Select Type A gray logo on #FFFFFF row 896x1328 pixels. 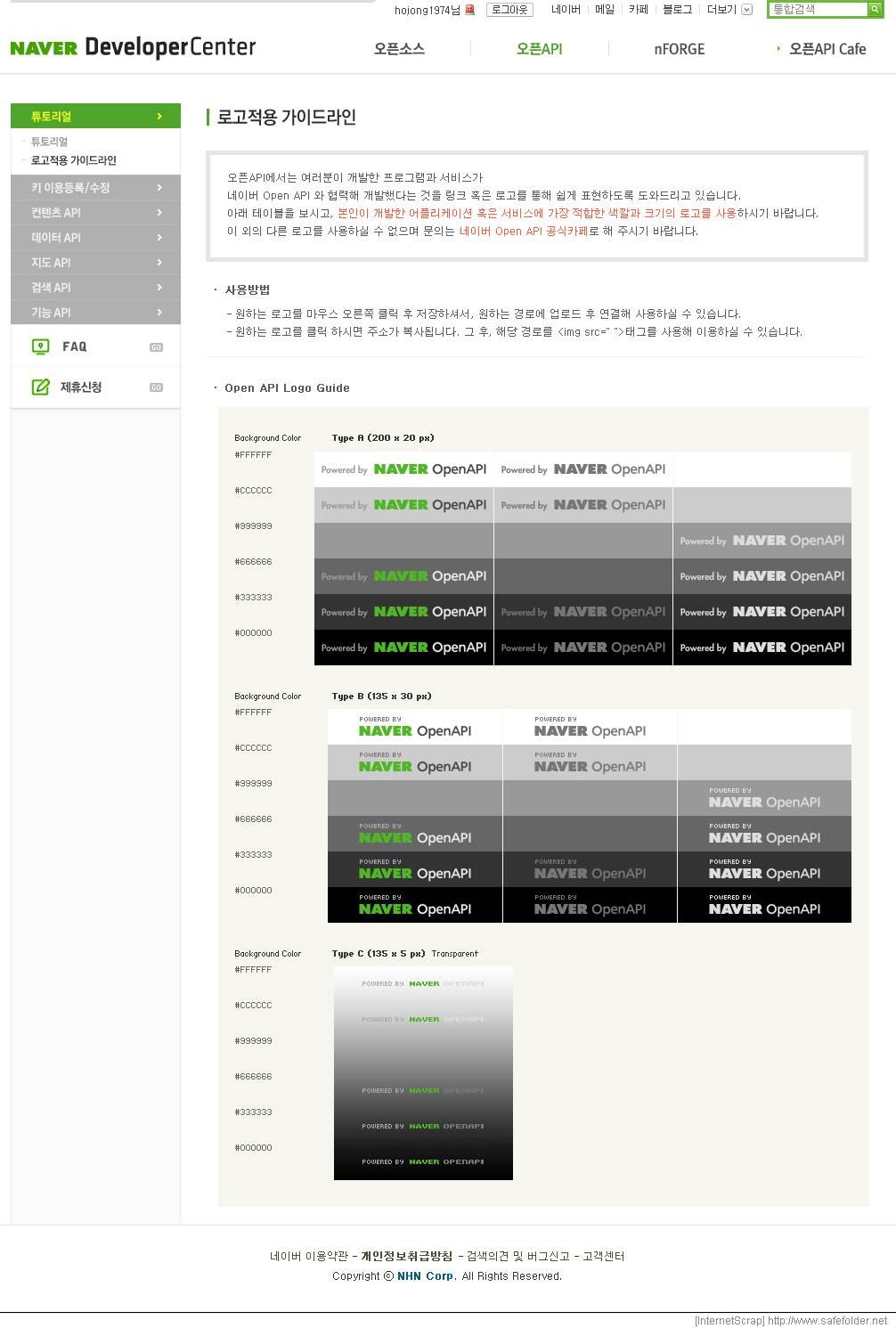[x=583, y=469]
